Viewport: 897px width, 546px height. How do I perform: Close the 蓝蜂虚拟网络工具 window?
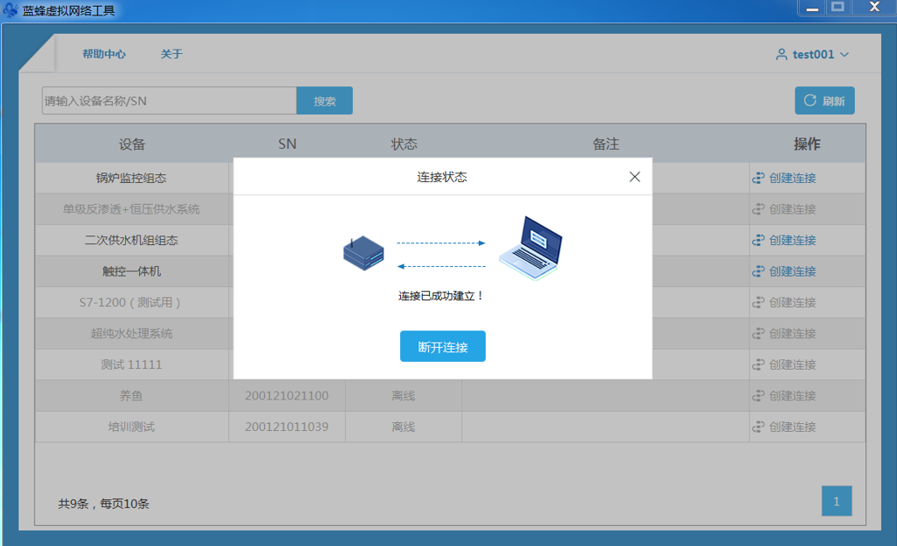tap(874, 7)
